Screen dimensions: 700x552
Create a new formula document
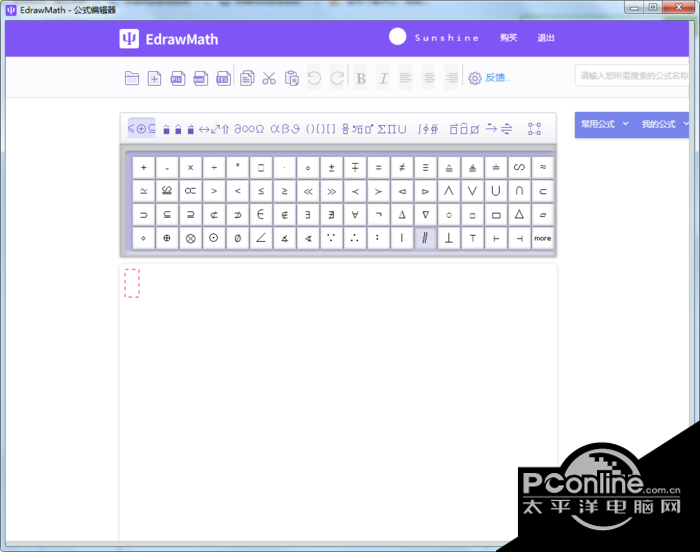pyautogui.click(x=154, y=78)
